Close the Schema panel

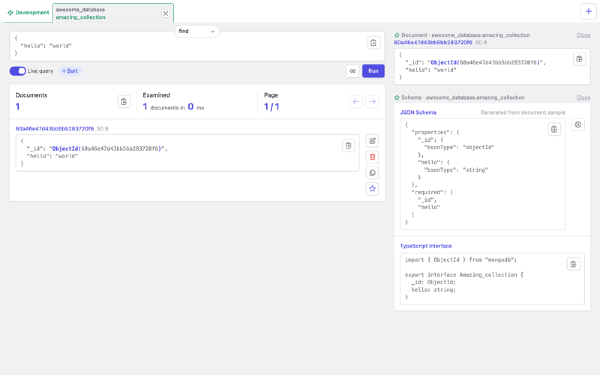(583, 98)
